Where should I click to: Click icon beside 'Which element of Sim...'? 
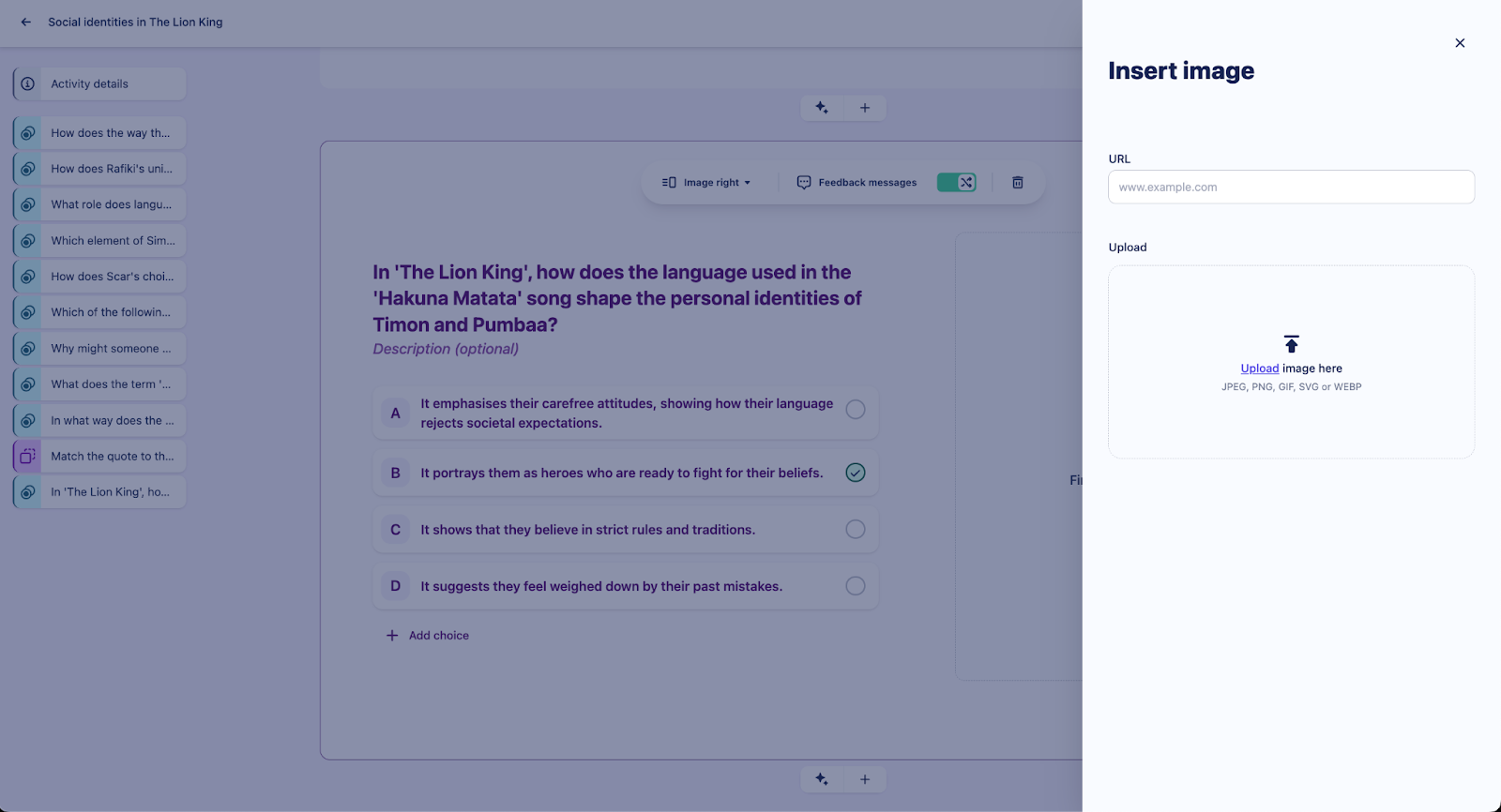(28, 241)
